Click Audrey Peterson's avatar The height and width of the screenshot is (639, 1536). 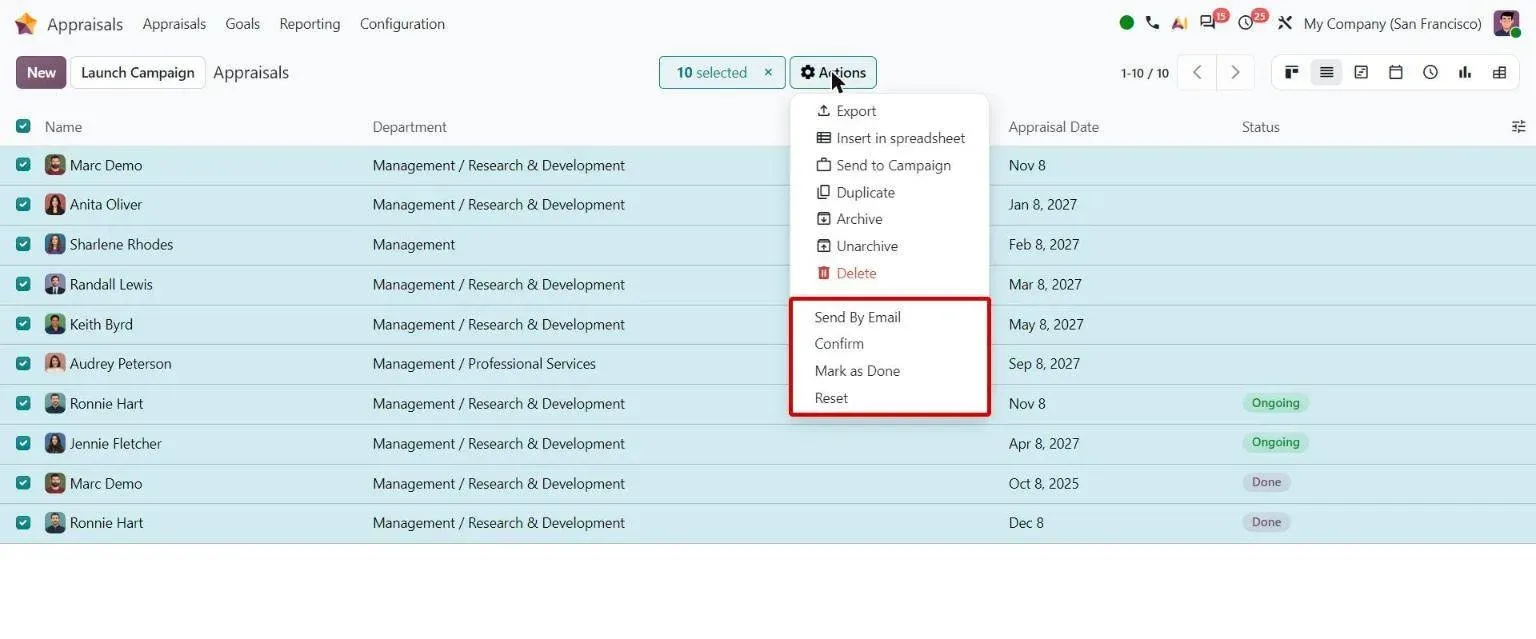click(x=55, y=363)
